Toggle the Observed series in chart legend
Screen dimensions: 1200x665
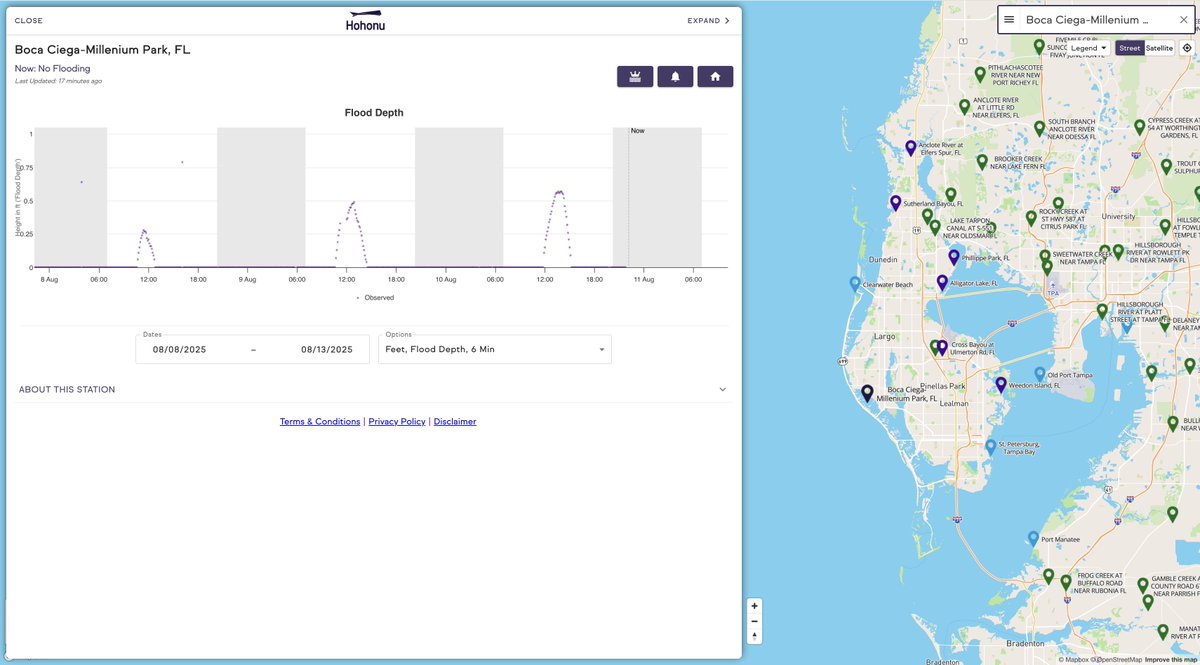375,297
